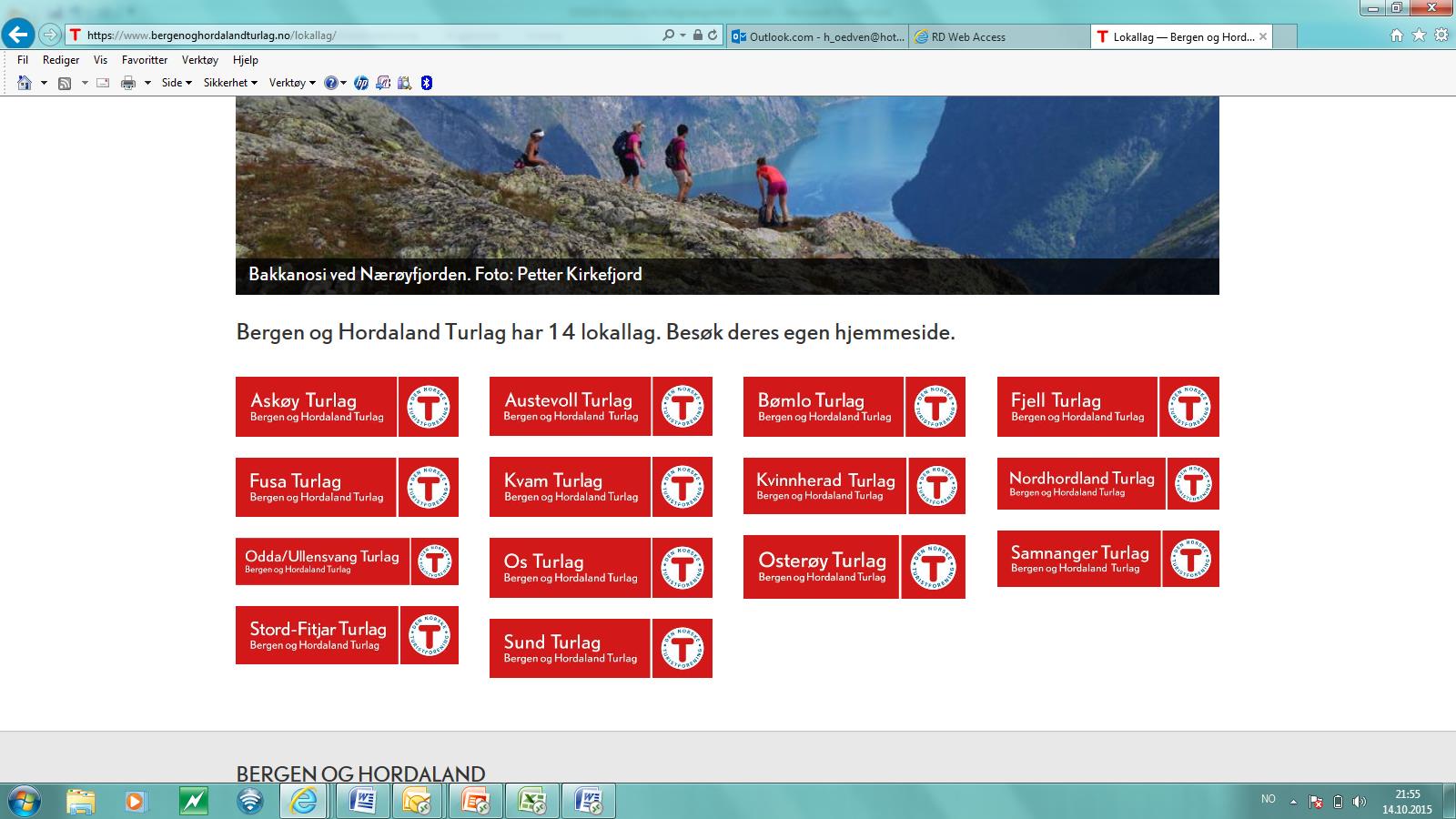
Task: Visit the Odda/Ullensvang Turlag banner
Action: 347,561
